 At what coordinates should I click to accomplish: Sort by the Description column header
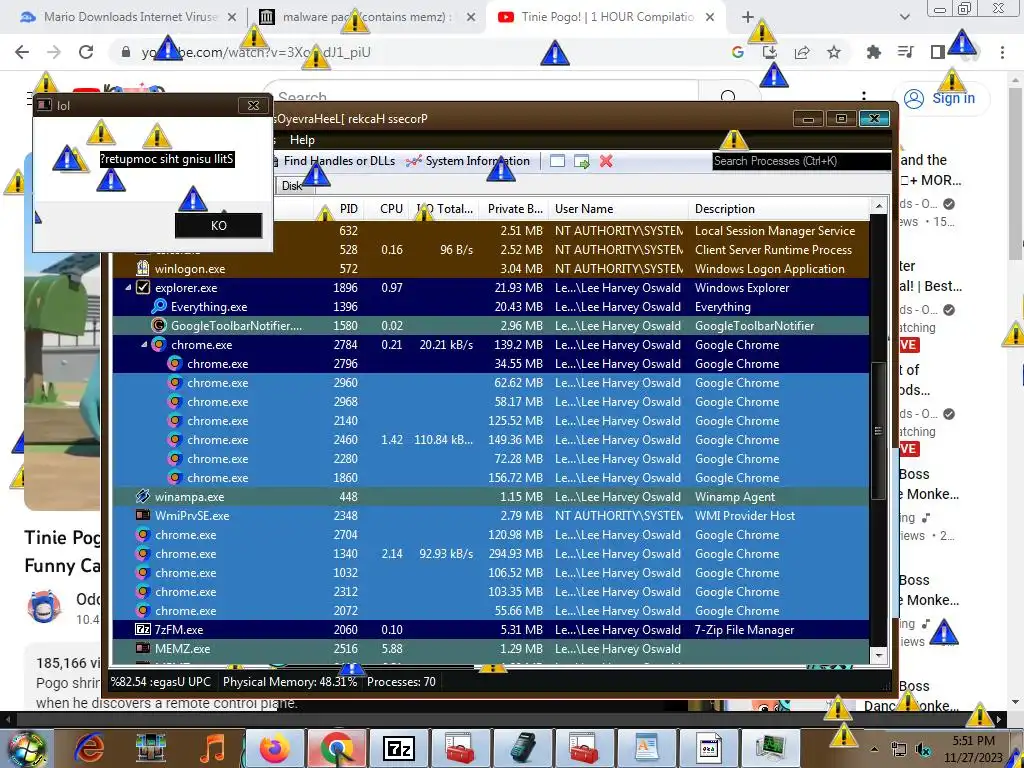(x=778, y=209)
